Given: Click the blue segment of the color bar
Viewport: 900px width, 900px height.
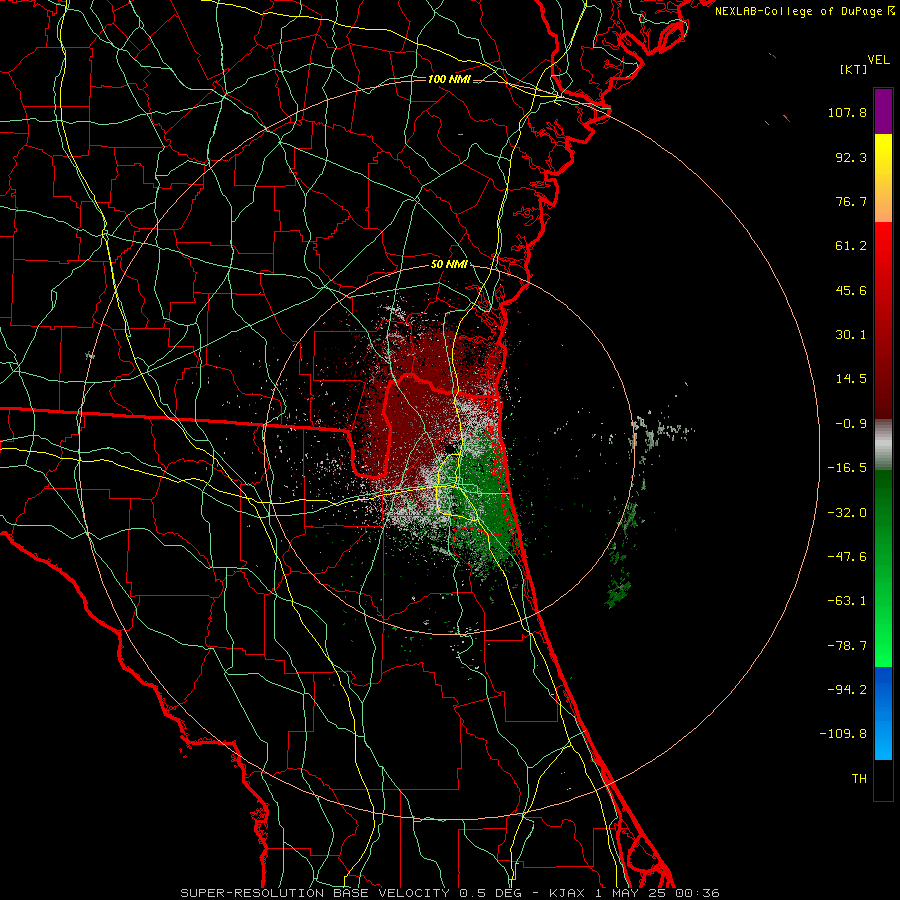Looking at the screenshot, I should pyautogui.click(x=883, y=713).
